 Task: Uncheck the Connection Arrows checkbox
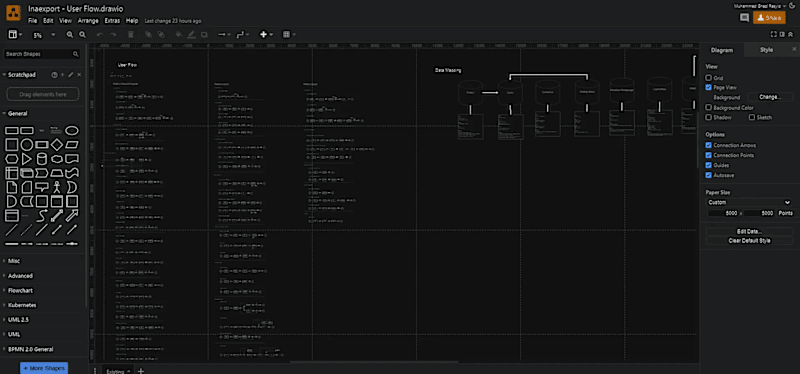(x=709, y=145)
